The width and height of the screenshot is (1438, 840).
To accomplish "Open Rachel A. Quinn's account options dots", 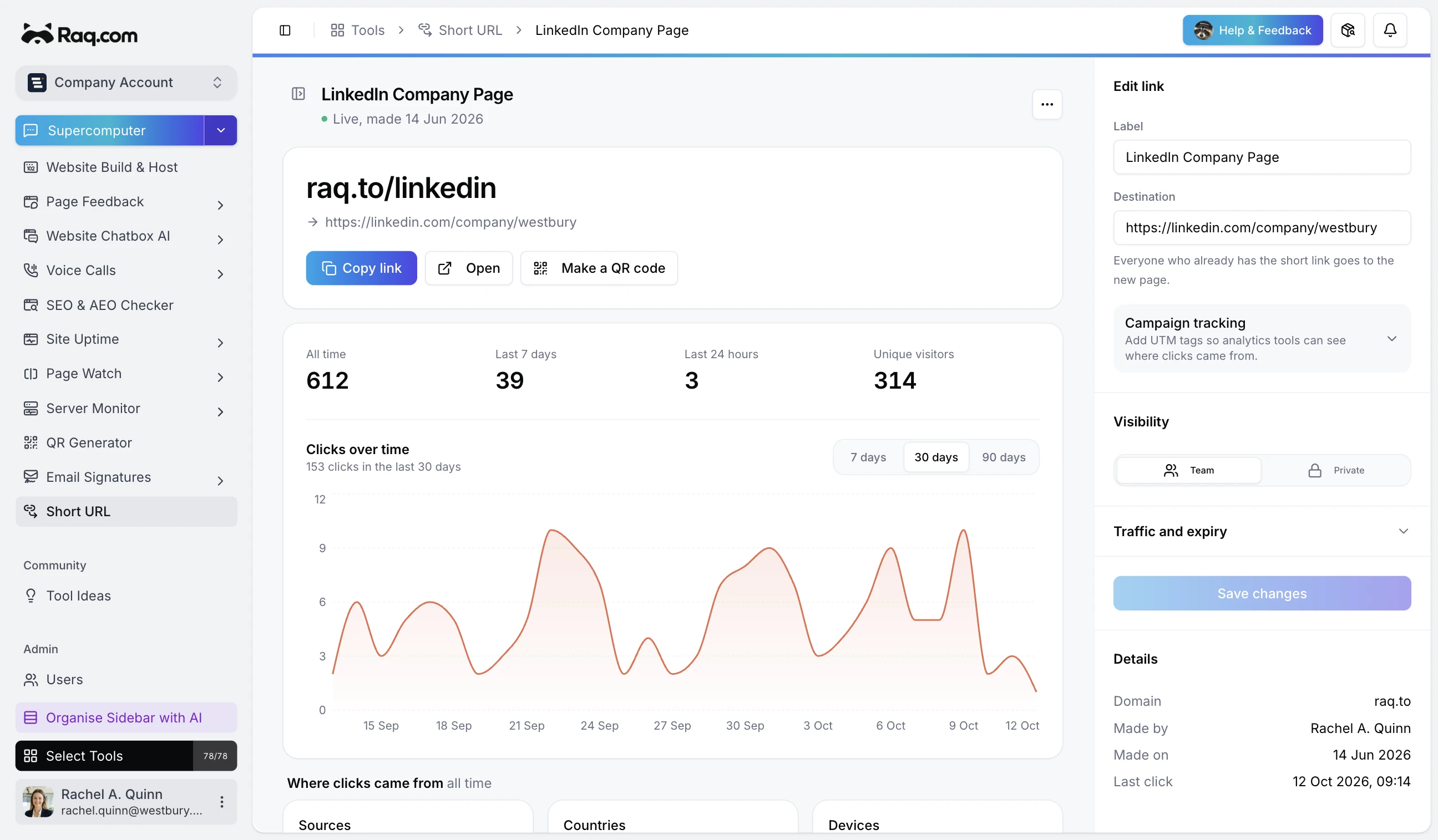I will (221, 802).
